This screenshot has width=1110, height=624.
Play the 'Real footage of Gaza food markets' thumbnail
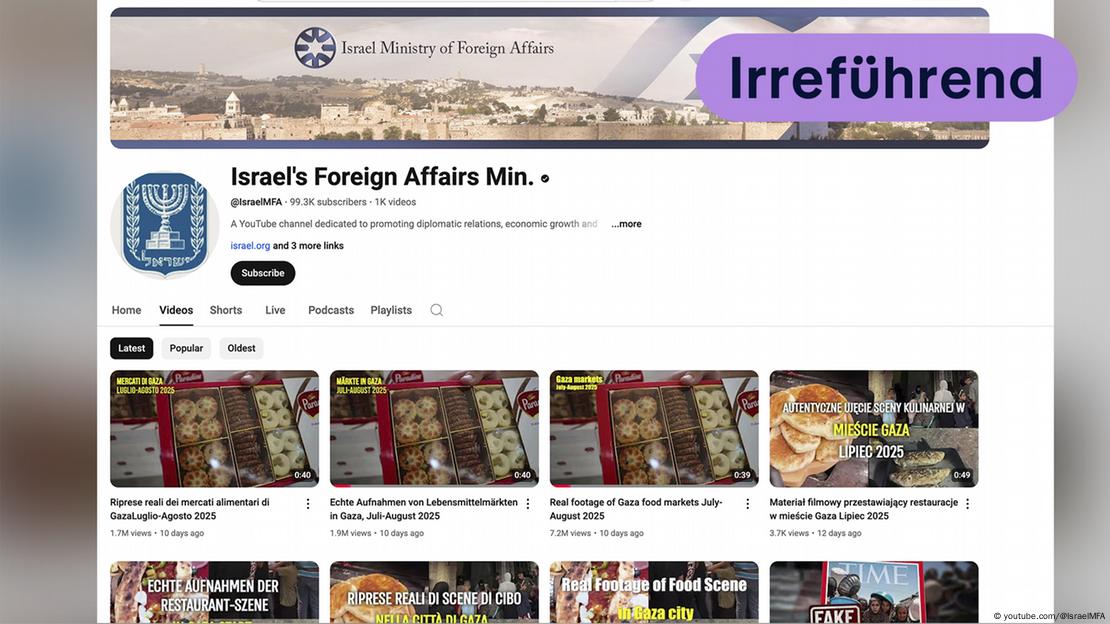[x=654, y=428]
